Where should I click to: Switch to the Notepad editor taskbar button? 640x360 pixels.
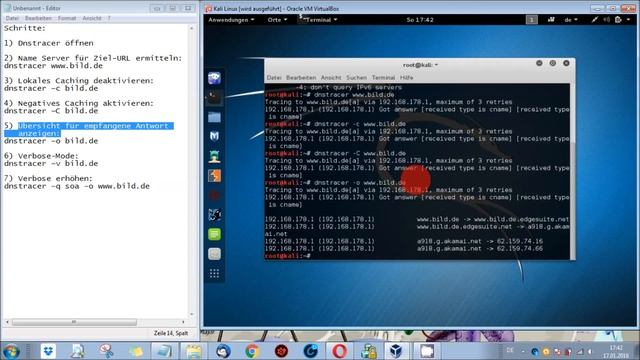click(164, 351)
